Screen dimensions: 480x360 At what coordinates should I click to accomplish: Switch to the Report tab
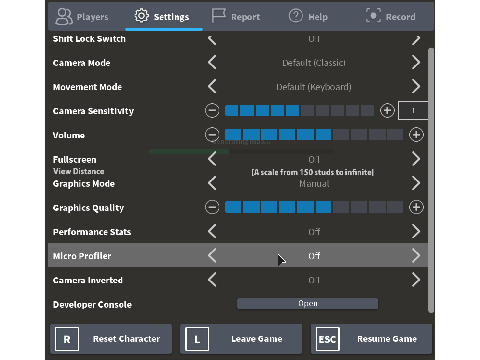[x=236, y=16]
